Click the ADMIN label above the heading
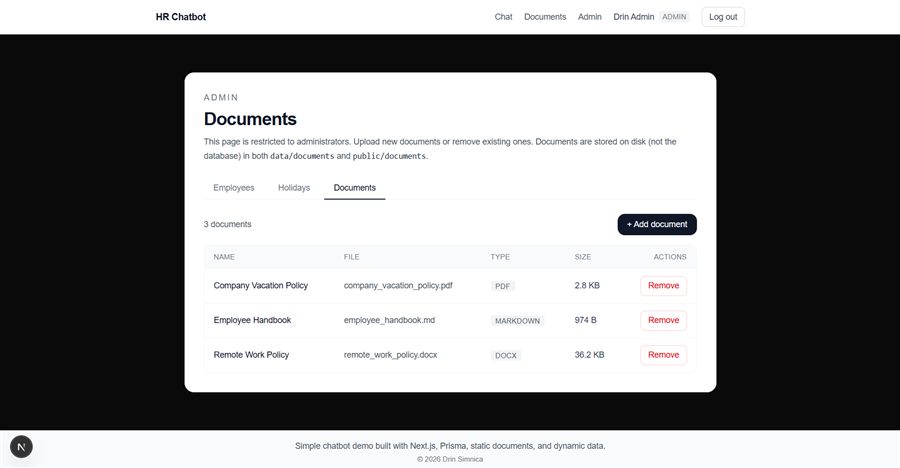900x468 pixels. tap(221, 98)
